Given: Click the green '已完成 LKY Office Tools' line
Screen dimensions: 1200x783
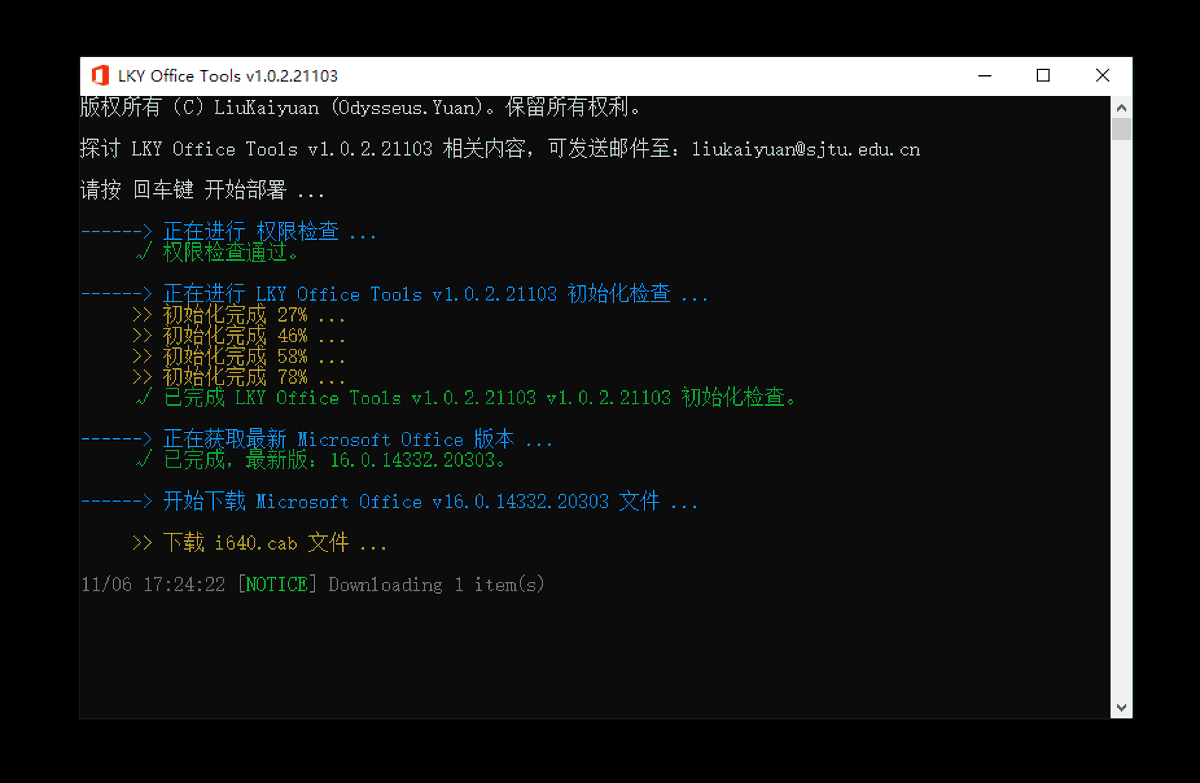Looking at the screenshot, I should pos(467,398).
